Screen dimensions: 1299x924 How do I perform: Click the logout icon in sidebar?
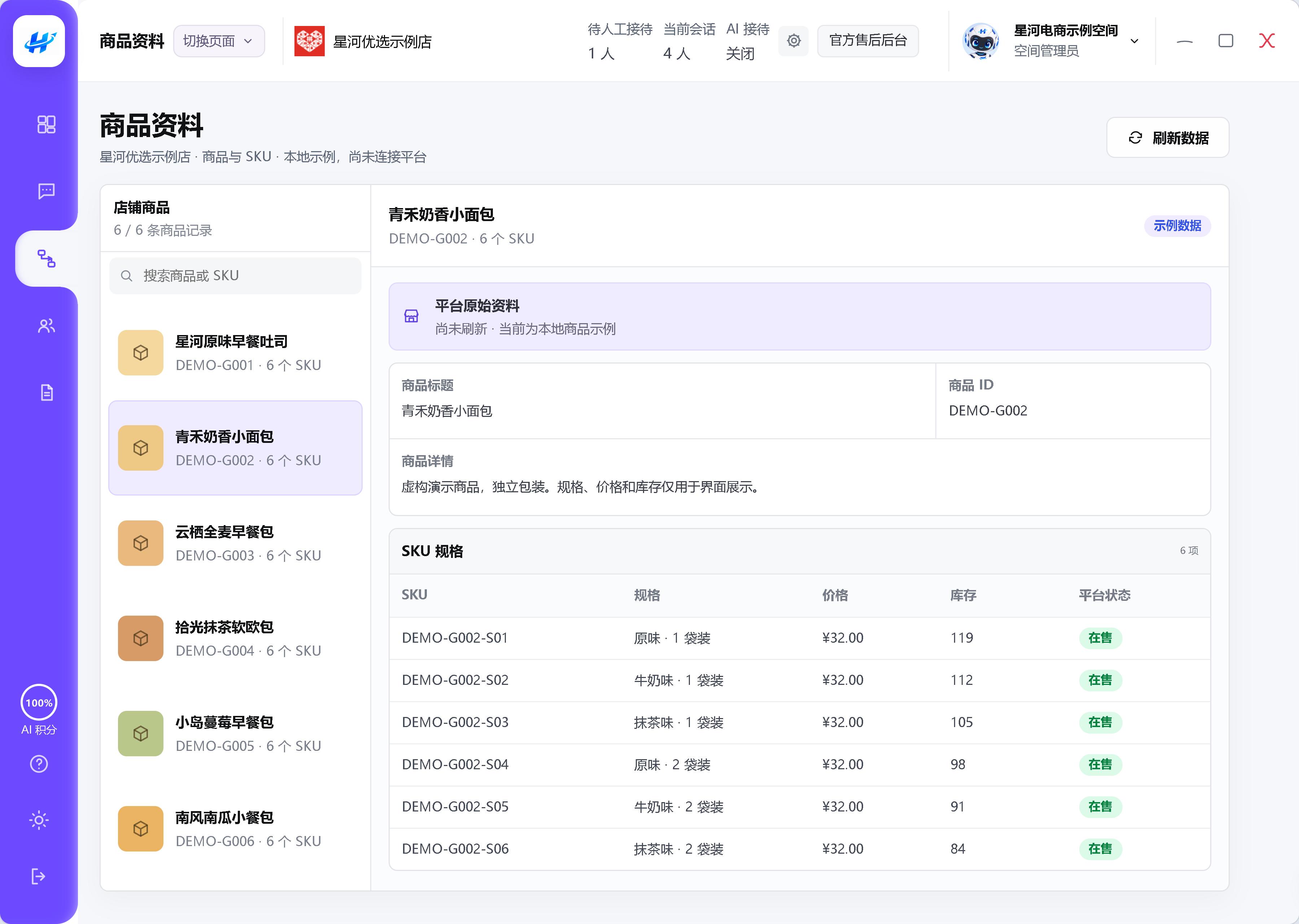[39, 876]
